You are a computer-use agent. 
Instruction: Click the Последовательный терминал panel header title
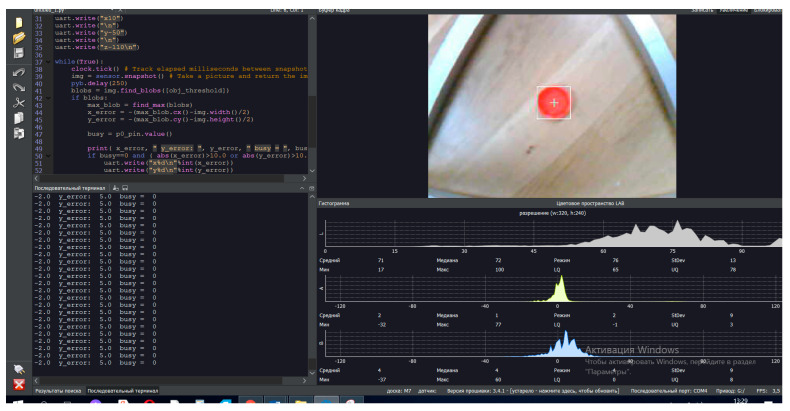(70, 188)
